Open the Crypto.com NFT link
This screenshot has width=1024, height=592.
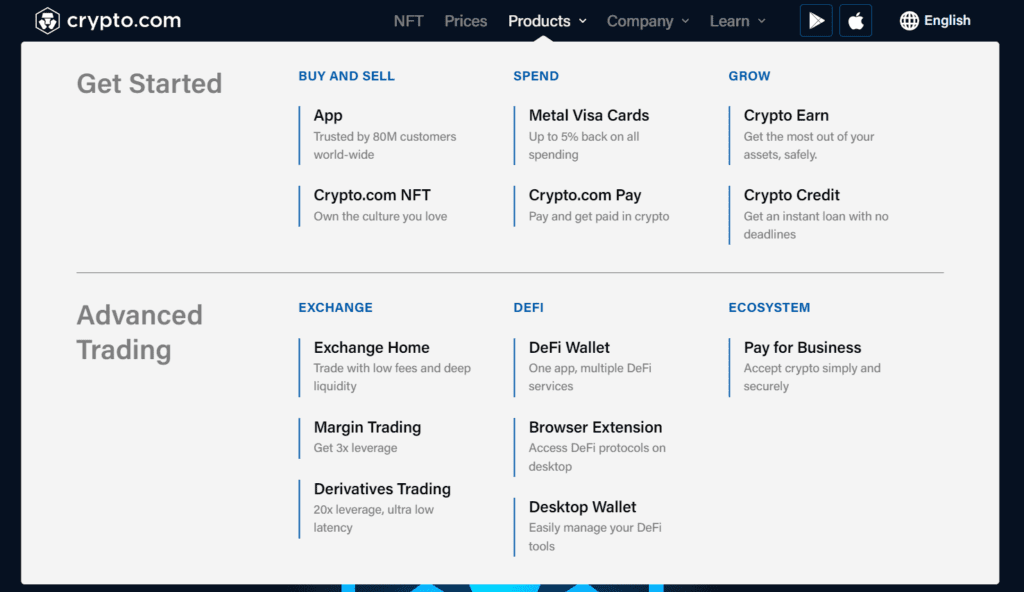372,195
